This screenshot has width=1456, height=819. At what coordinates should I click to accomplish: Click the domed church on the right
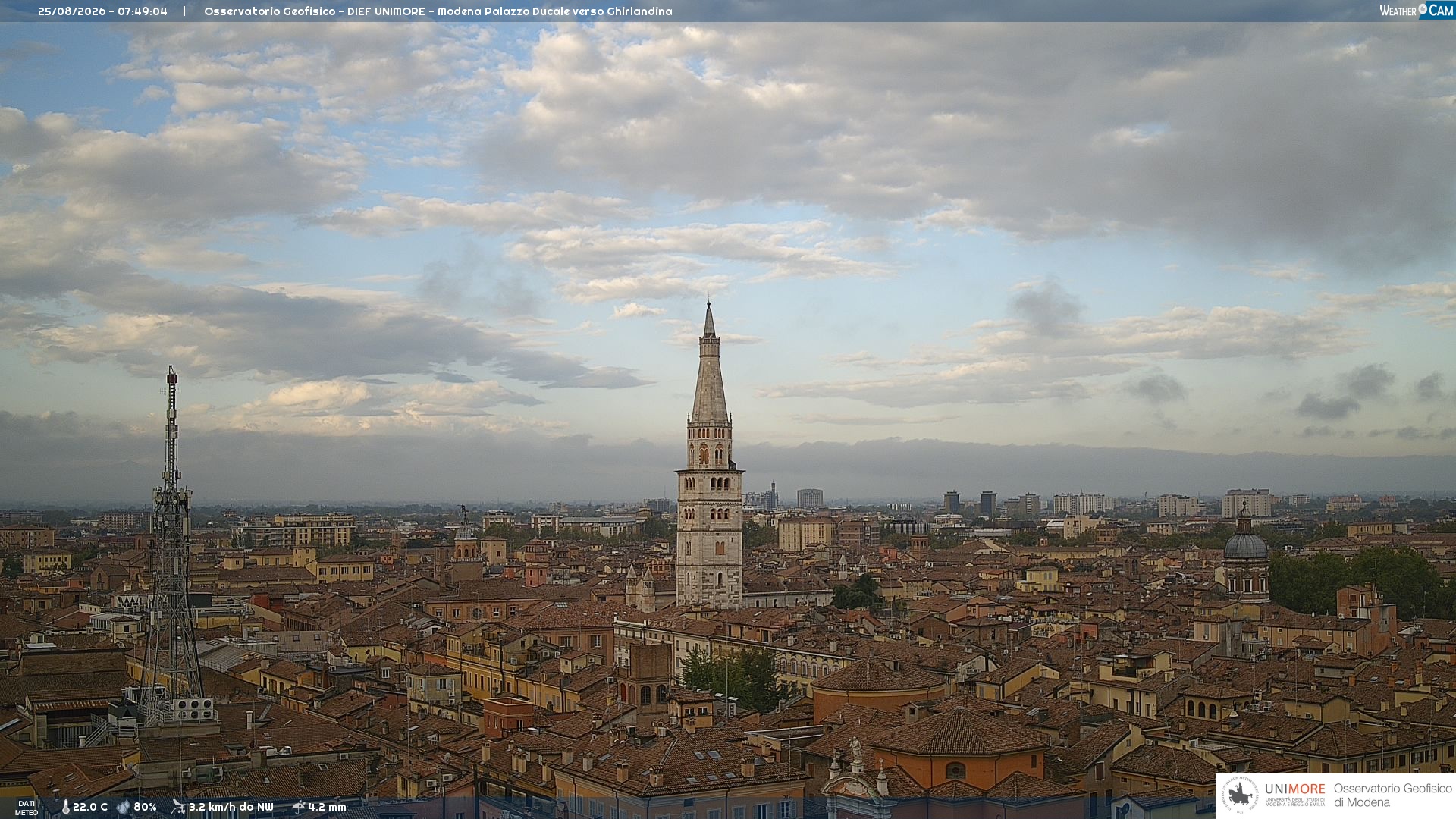point(1245,552)
